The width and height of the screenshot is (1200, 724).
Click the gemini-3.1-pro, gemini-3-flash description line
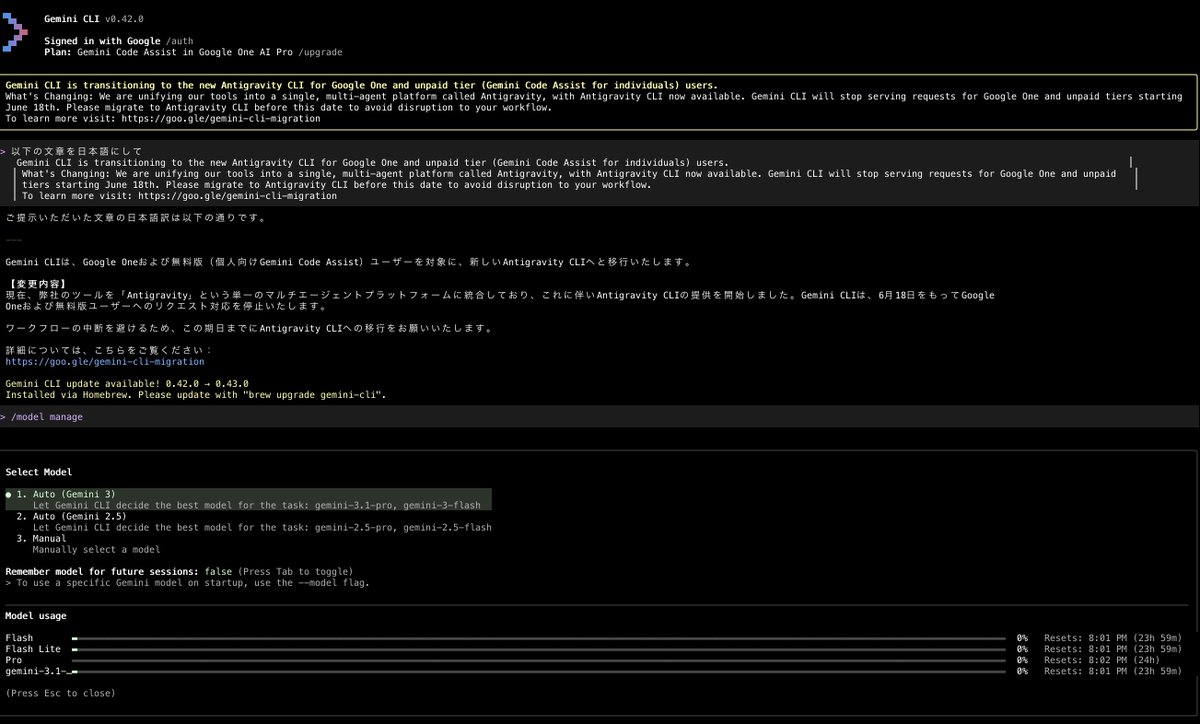click(x=256, y=505)
